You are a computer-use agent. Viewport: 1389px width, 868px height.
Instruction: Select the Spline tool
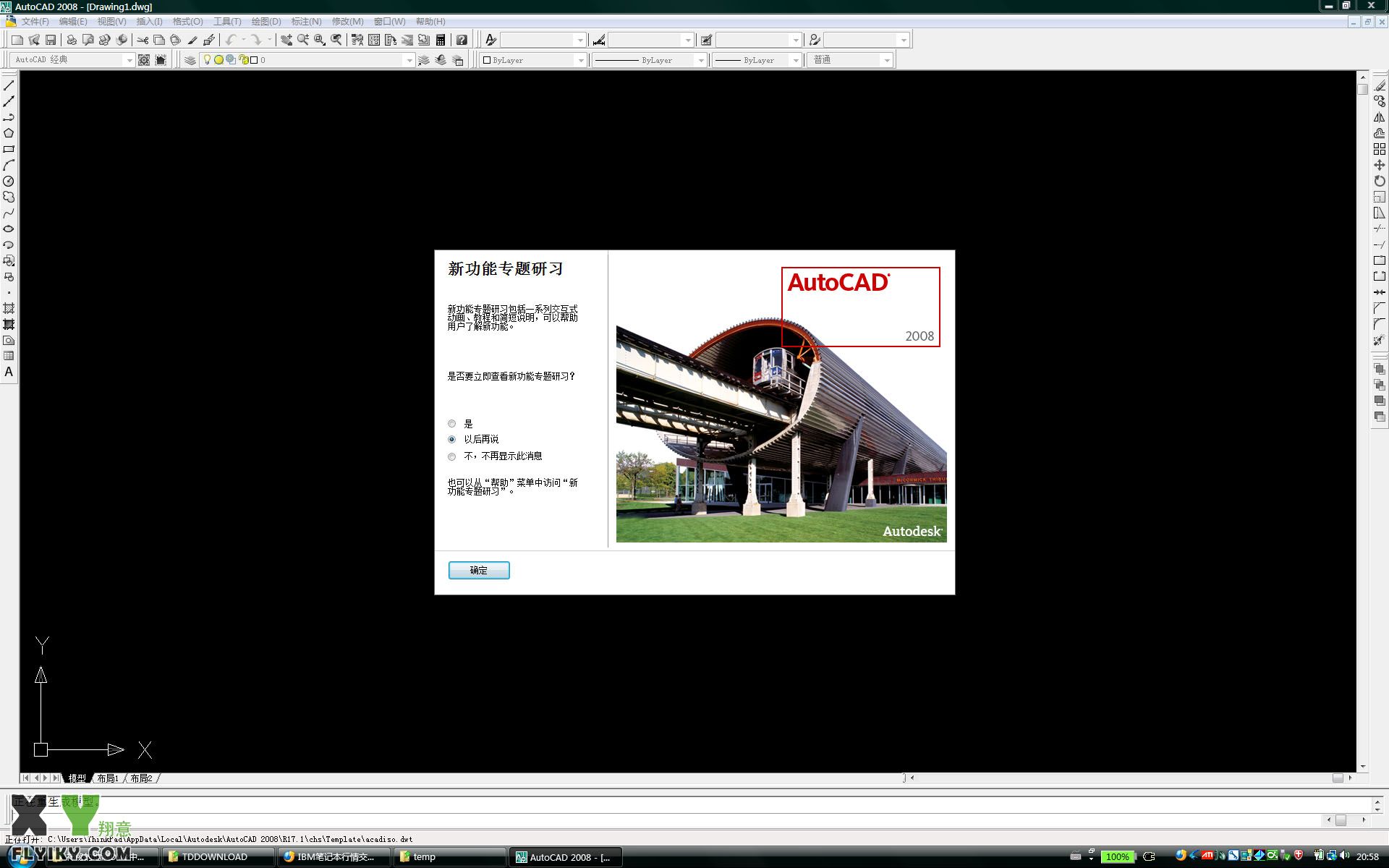pyautogui.click(x=9, y=213)
